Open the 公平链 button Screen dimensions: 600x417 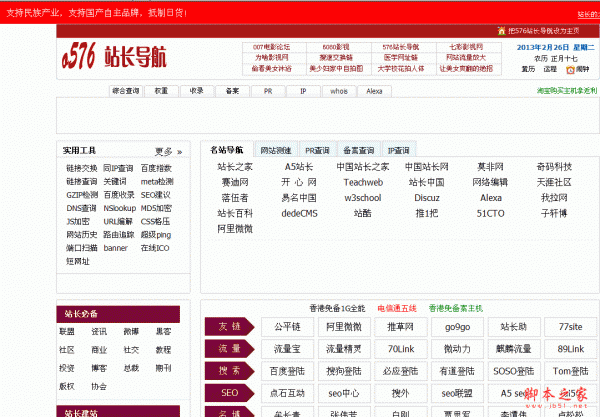pos(287,327)
